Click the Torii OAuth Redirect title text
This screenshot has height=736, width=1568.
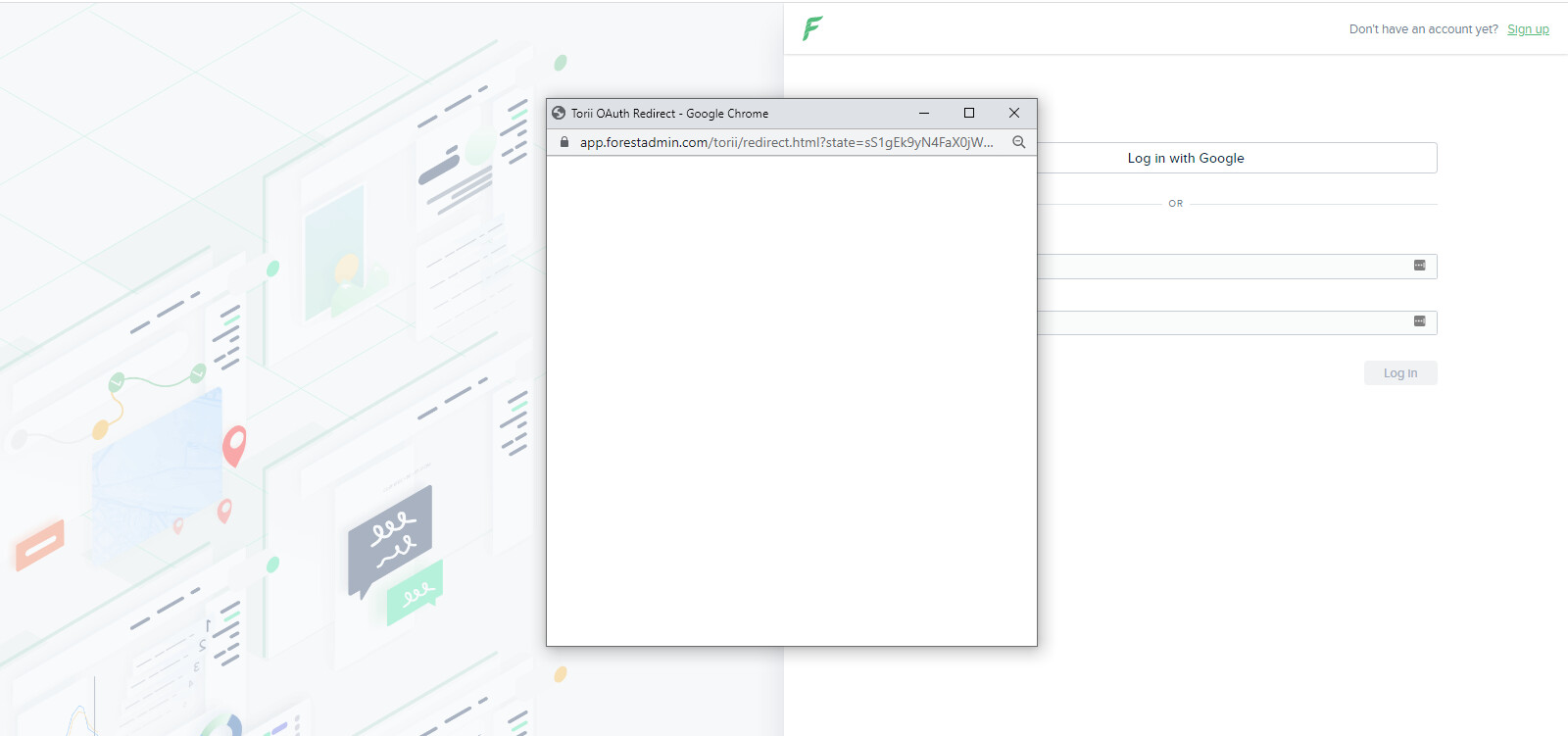click(x=670, y=114)
